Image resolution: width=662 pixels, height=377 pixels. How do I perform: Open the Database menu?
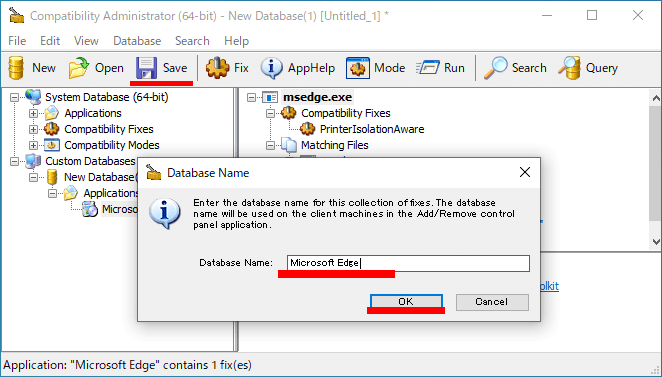(137, 41)
